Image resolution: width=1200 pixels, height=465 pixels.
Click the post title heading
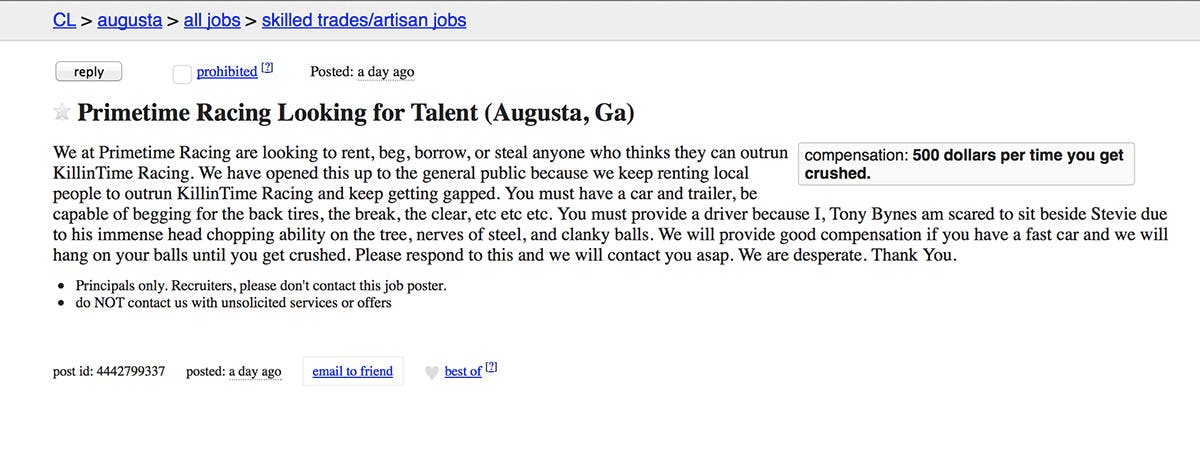click(355, 113)
